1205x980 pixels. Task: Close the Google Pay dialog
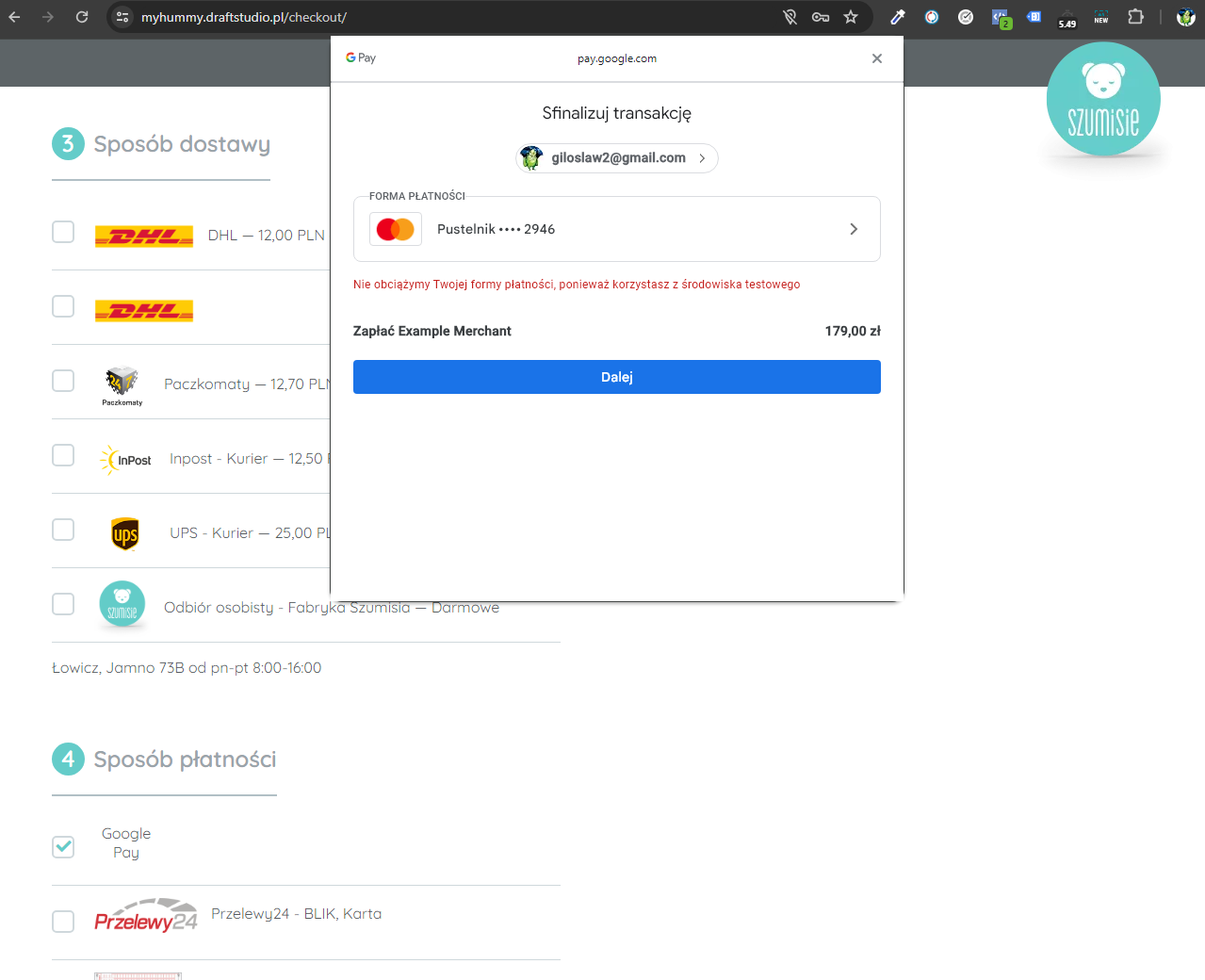point(877,58)
